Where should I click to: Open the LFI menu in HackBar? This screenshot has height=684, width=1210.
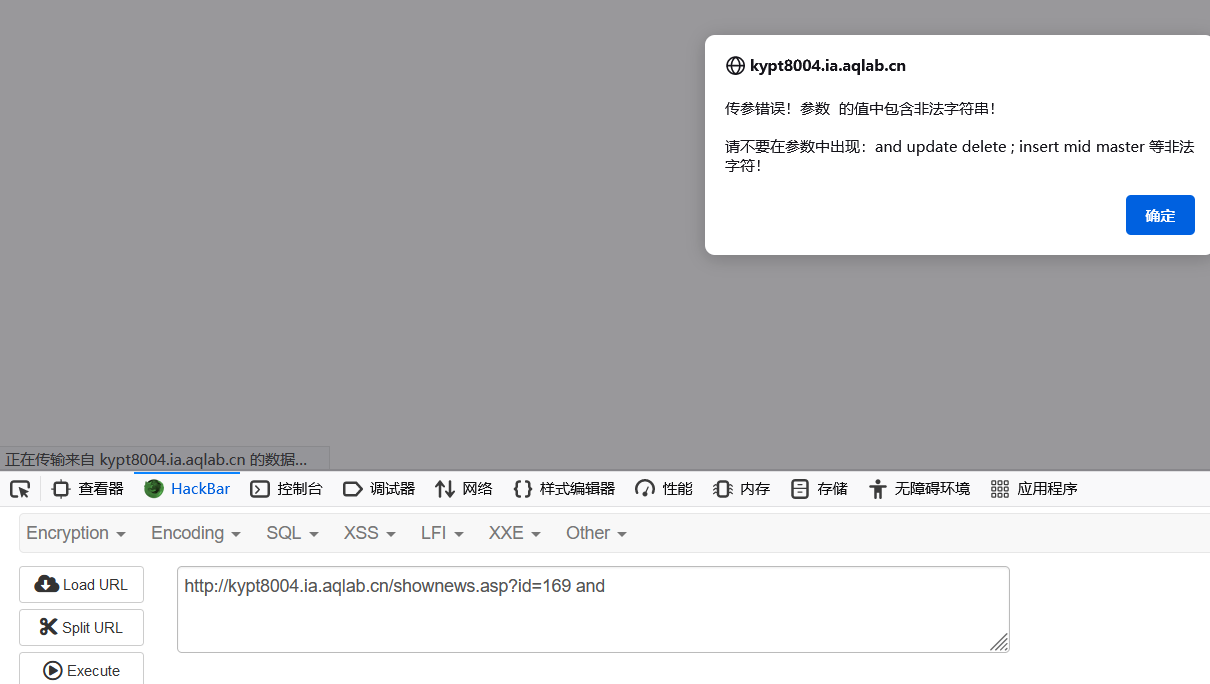tap(441, 533)
